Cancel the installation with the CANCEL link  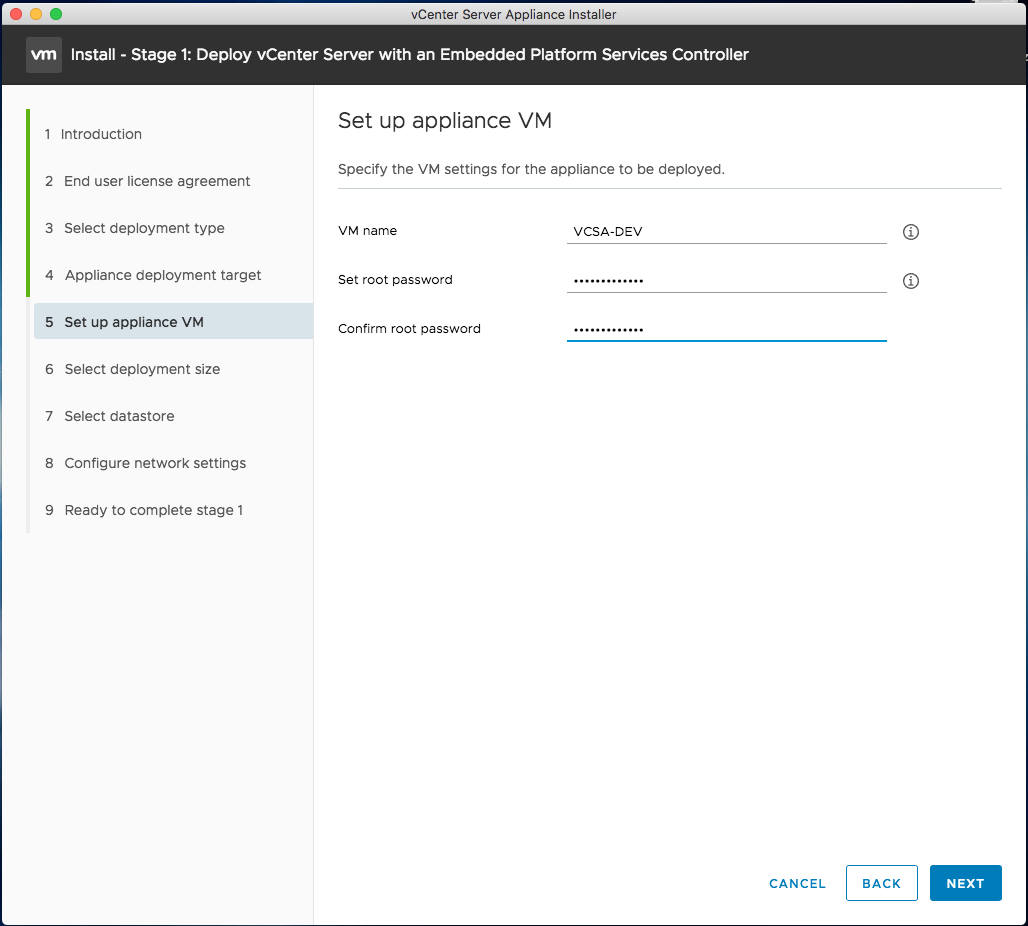[x=797, y=883]
